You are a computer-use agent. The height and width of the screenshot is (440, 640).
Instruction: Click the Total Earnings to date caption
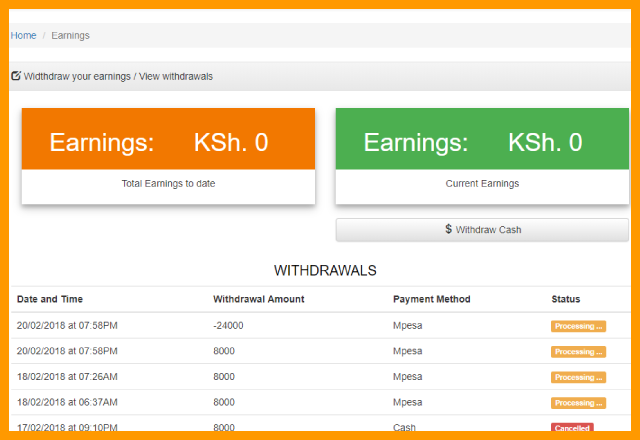click(x=168, y=184)
